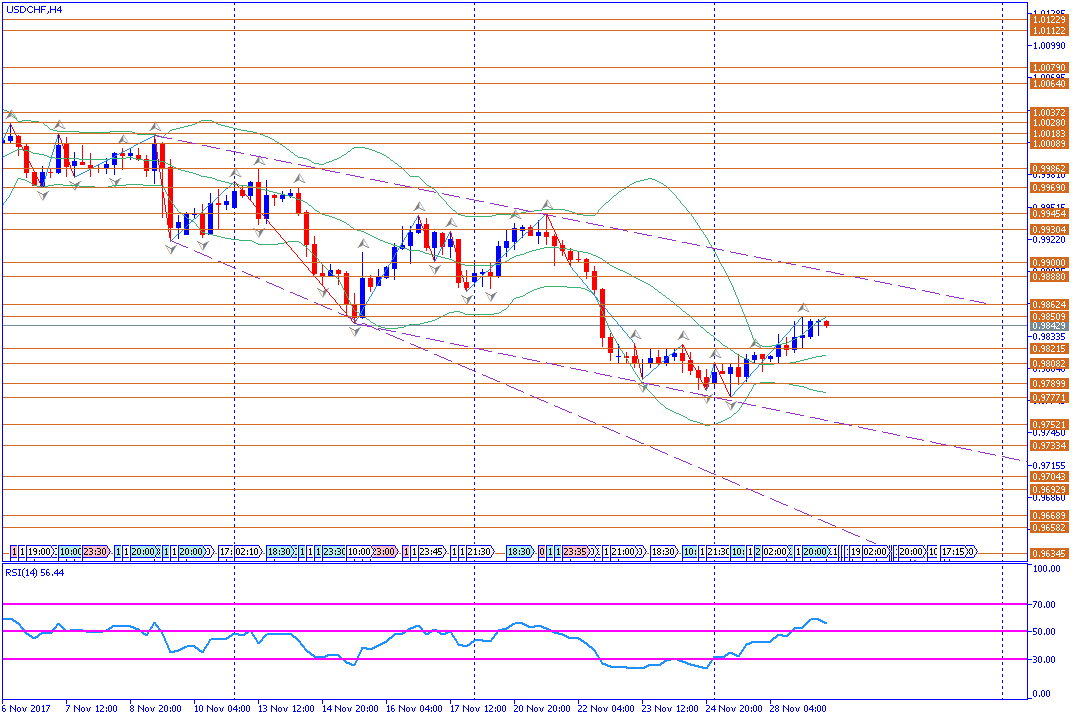
Task: Click the 0.97771 price level label
Action: [x=1049, y=398]
